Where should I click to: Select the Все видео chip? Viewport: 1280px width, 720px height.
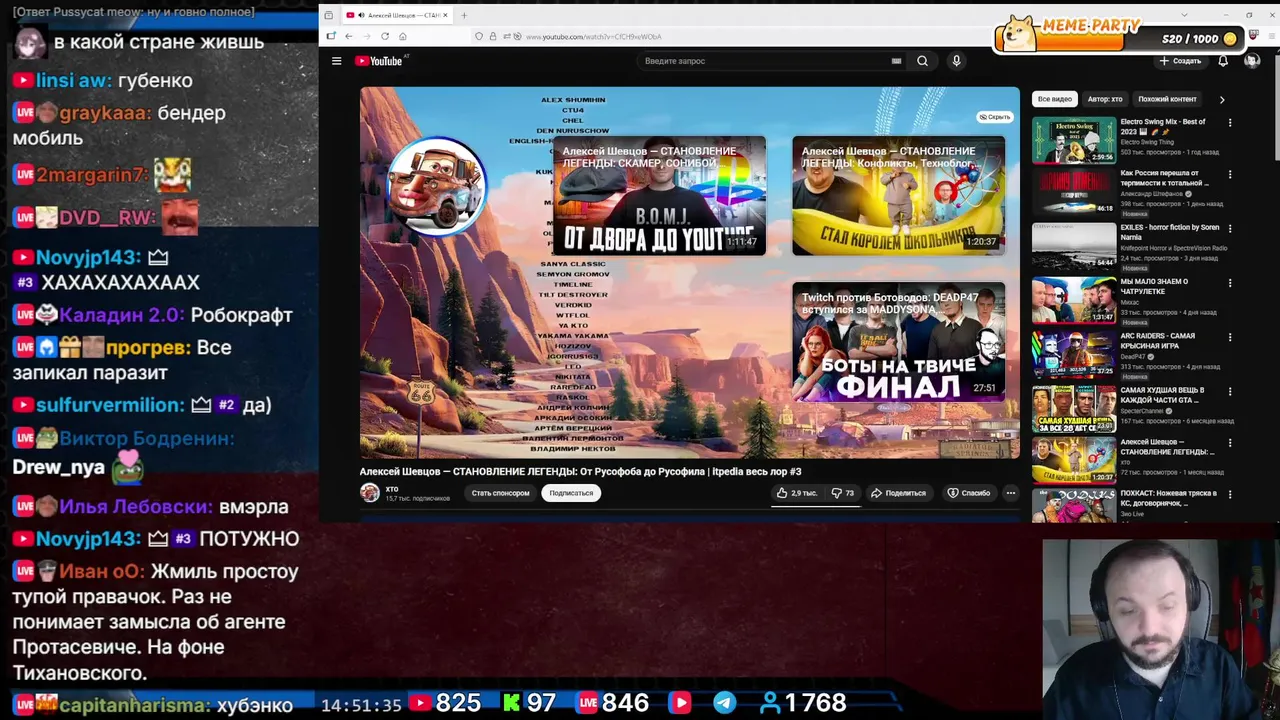coord(1054,99)
